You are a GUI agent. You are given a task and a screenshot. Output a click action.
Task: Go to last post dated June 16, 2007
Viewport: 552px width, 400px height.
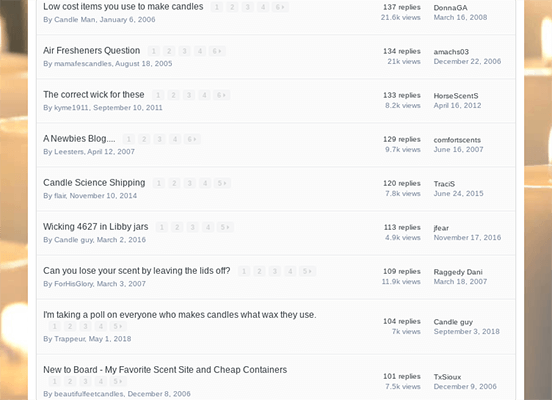tap(458, 149)
